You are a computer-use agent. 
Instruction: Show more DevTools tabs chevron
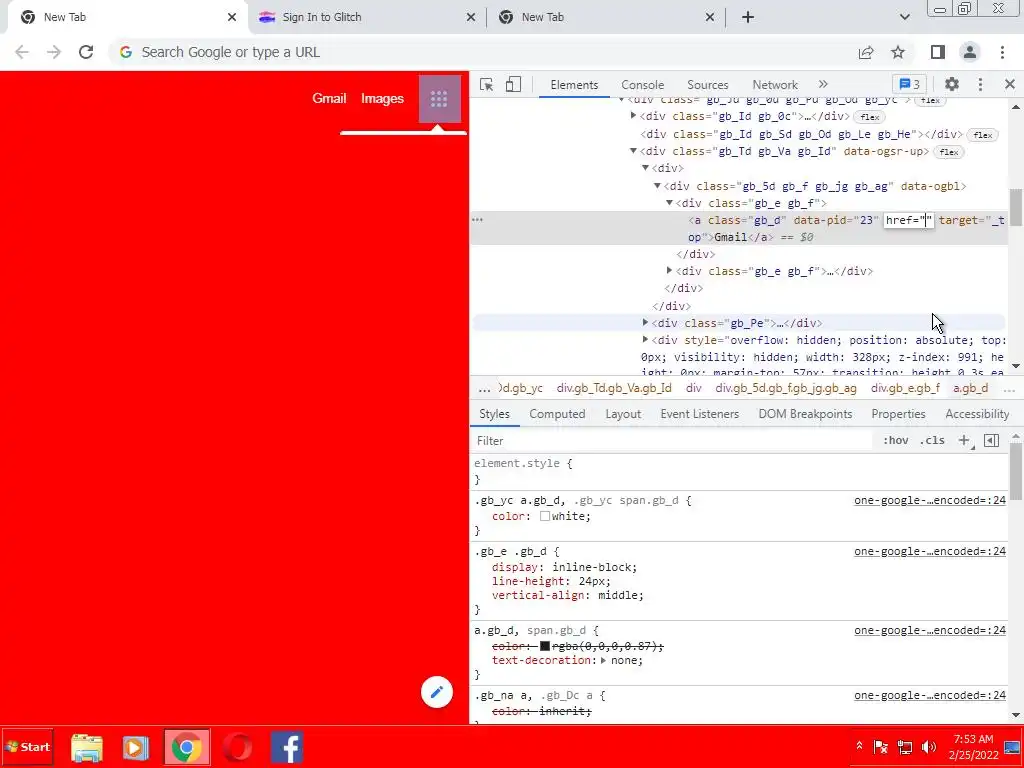click(x=823, y=84)
